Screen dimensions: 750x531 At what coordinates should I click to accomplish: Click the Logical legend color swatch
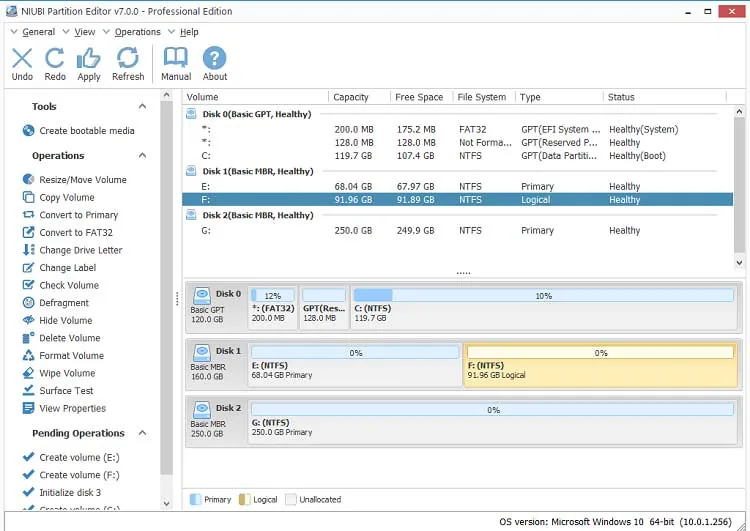click(x=244, y=499)
